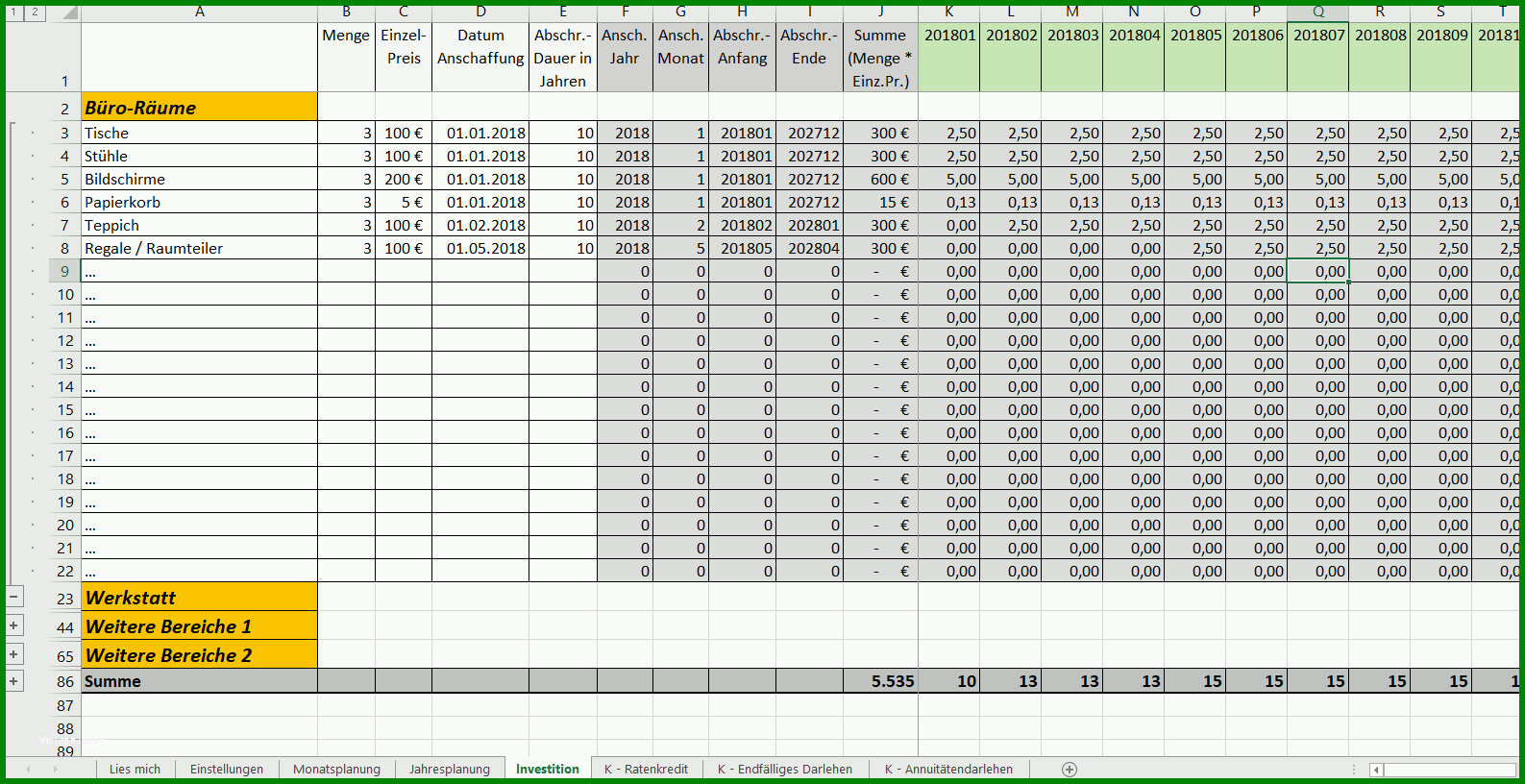The height and width of the screenshot is (784, 1525).
Task: Select the Abschr.-Anfang header cell
Action: (x=742, y=57)
